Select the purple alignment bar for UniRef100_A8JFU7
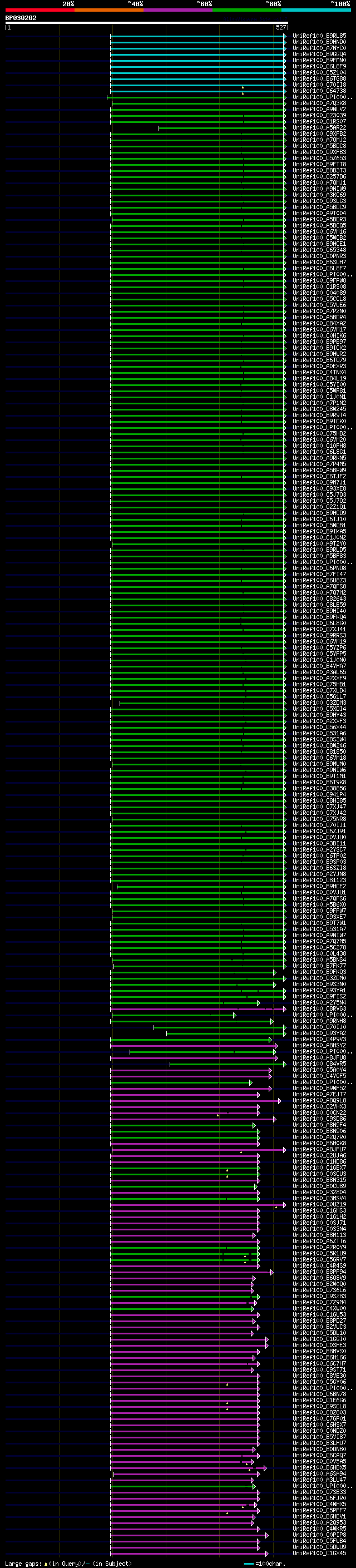This screenshot has height=1568, width=356. 199,1149
